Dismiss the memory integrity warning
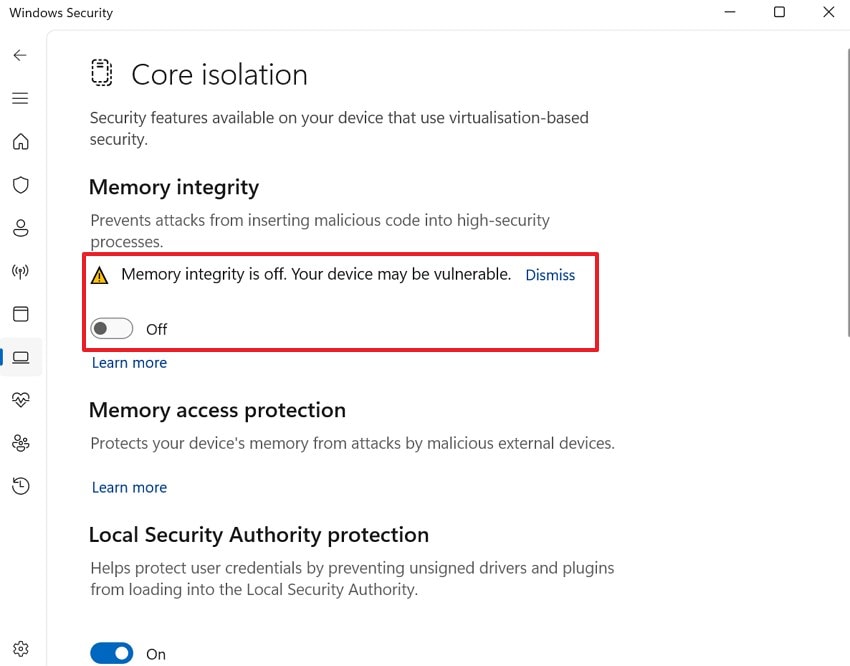850x666 pixels. tap(550, 274)
